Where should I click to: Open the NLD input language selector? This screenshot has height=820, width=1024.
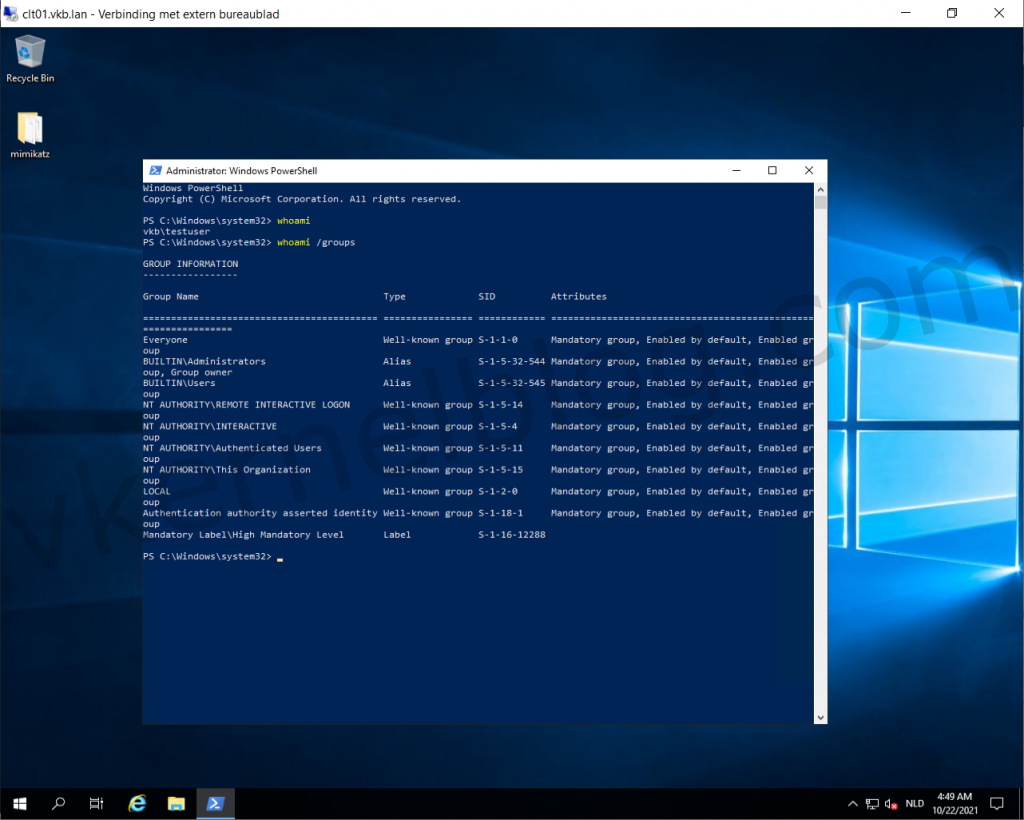pyautogui.click(x=915, y=803)
